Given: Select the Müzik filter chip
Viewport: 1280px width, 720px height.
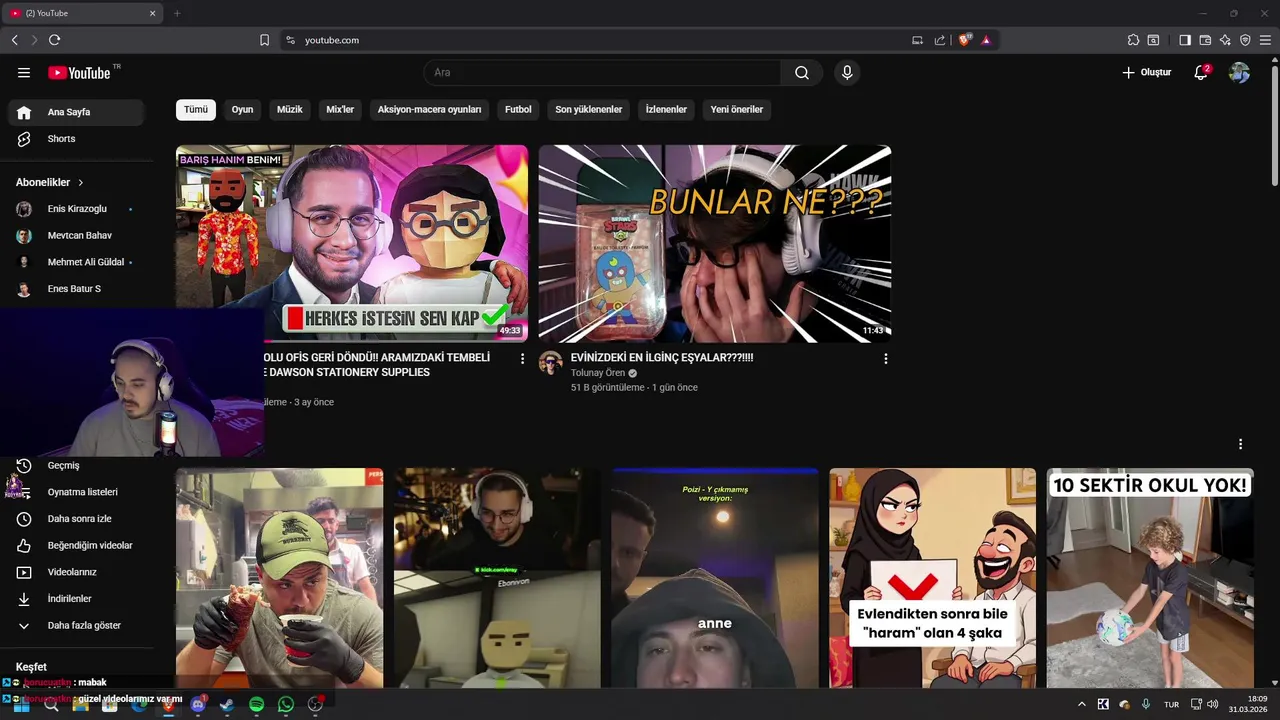Looking at the screenshot, I should click(290, 110).
